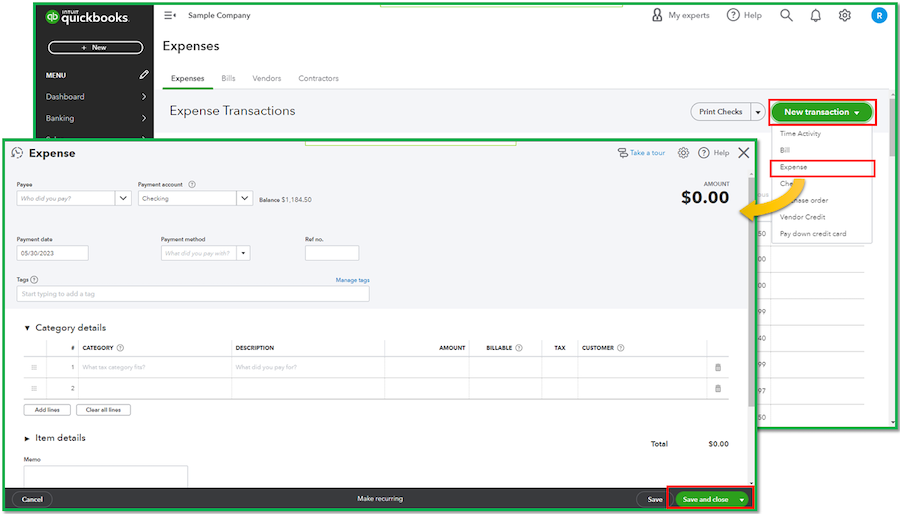Click the Expense form history icon

(17, 153)
